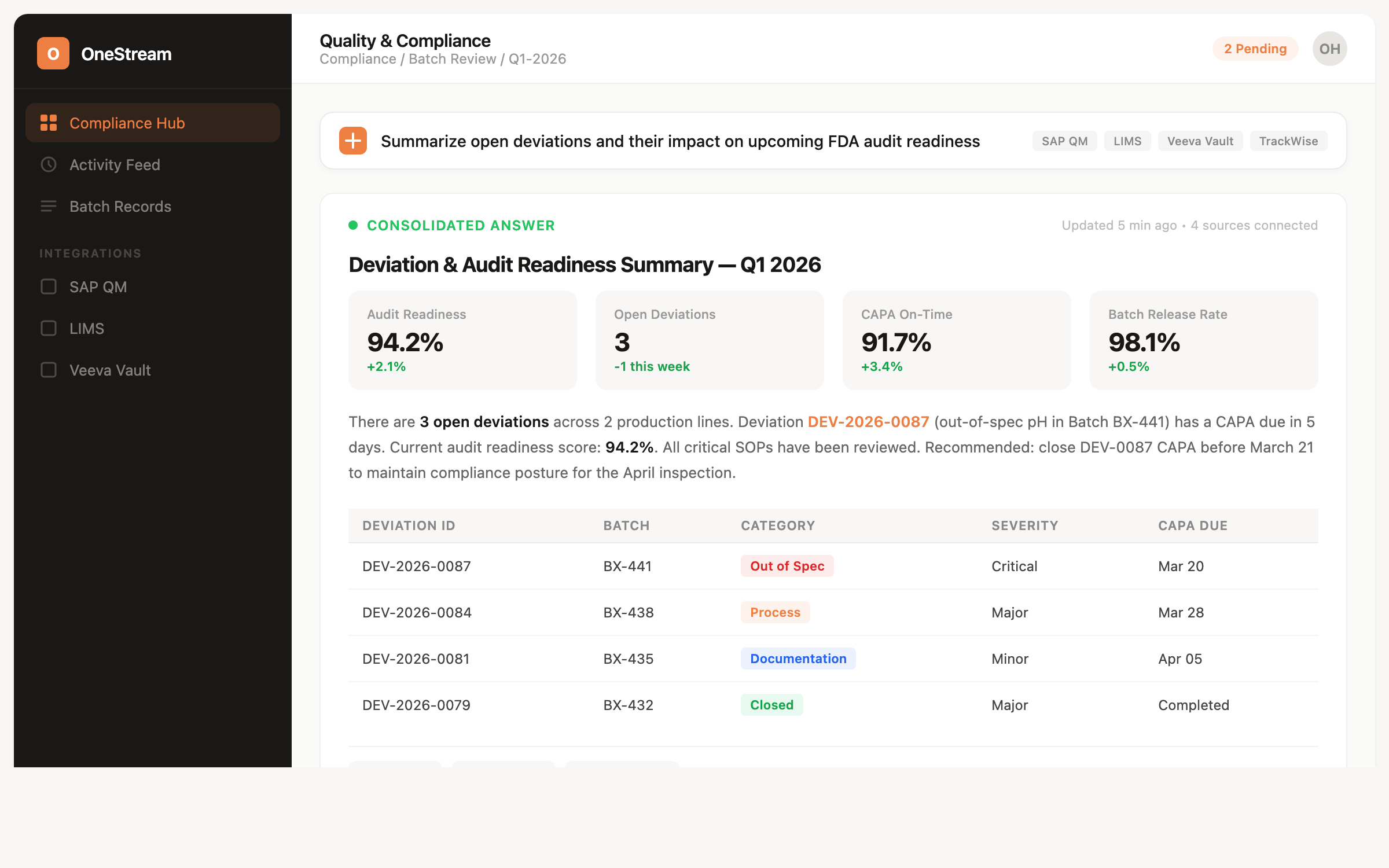1389x868 pixels.
Task: Click the green Consolidated Answer status dot
Action: pos(353,225)
